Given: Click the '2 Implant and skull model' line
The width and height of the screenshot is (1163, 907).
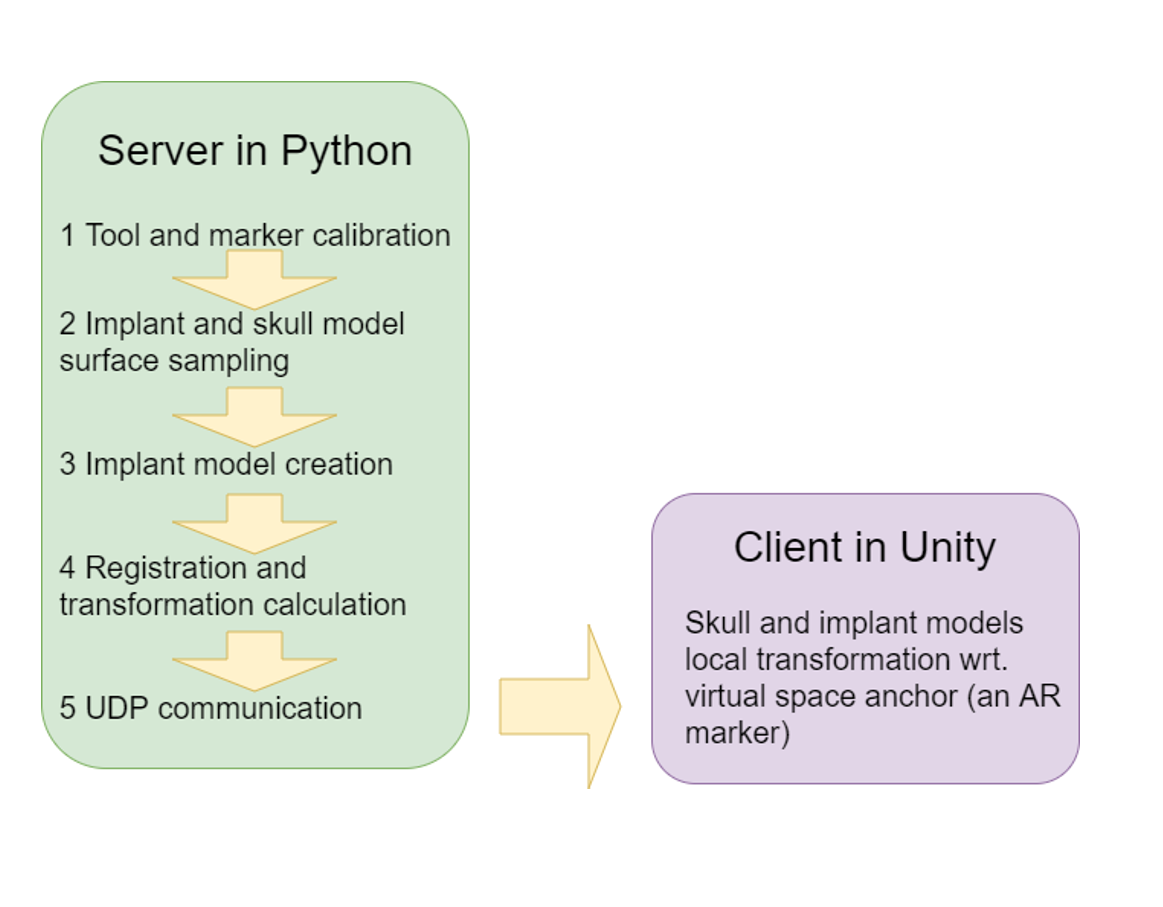Looking at the screenshot, I should [x=232, y=324].
